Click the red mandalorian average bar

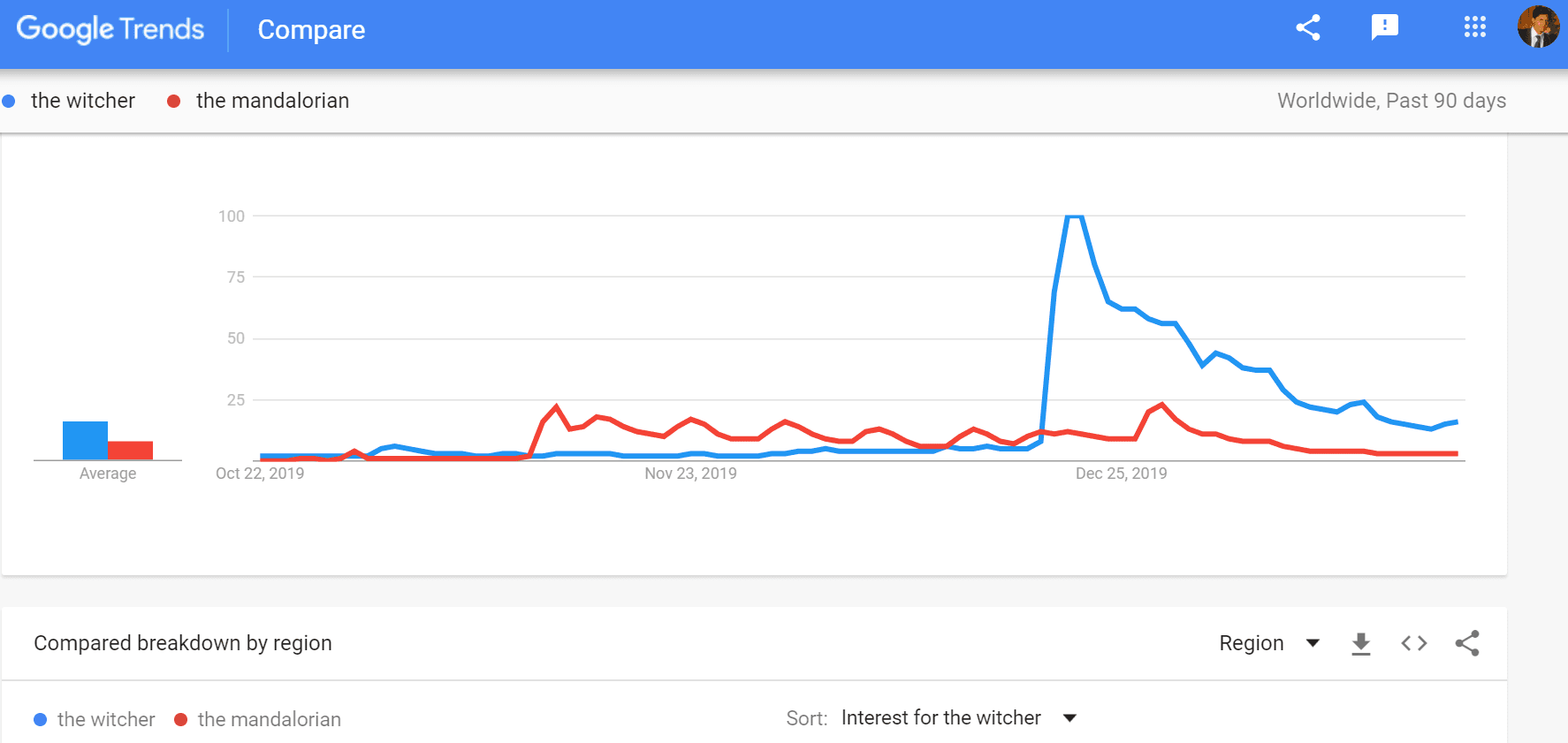pos(130,450)
